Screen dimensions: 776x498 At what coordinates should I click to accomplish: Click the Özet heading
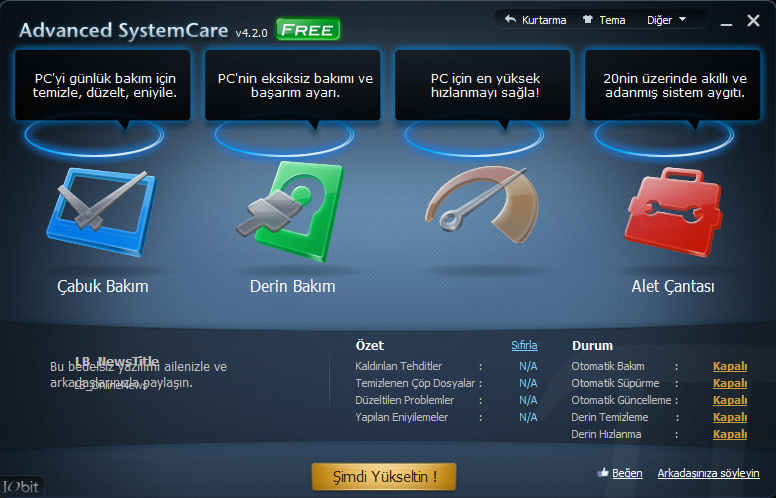[x=370, y=346]
